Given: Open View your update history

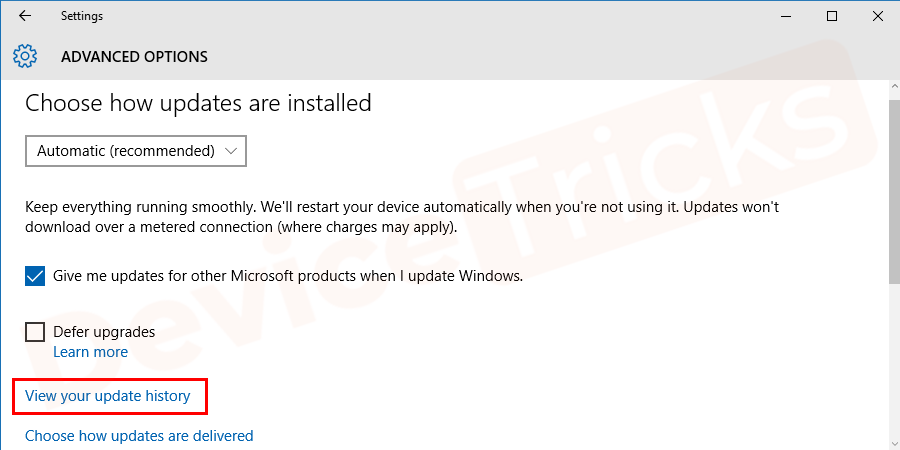Looking at the screenshot, I should pos(107,396).
